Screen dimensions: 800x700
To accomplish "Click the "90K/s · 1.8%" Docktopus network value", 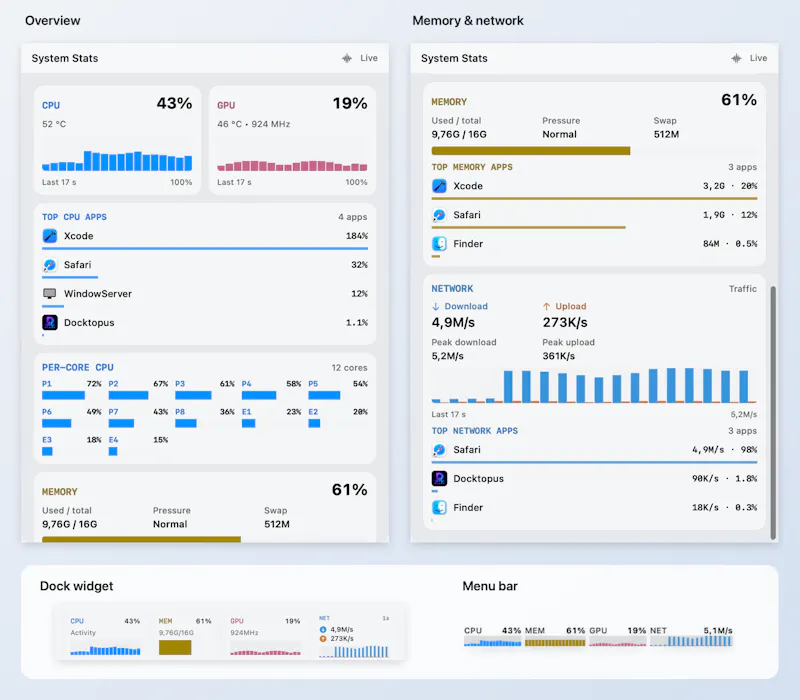I will point(724,479).
